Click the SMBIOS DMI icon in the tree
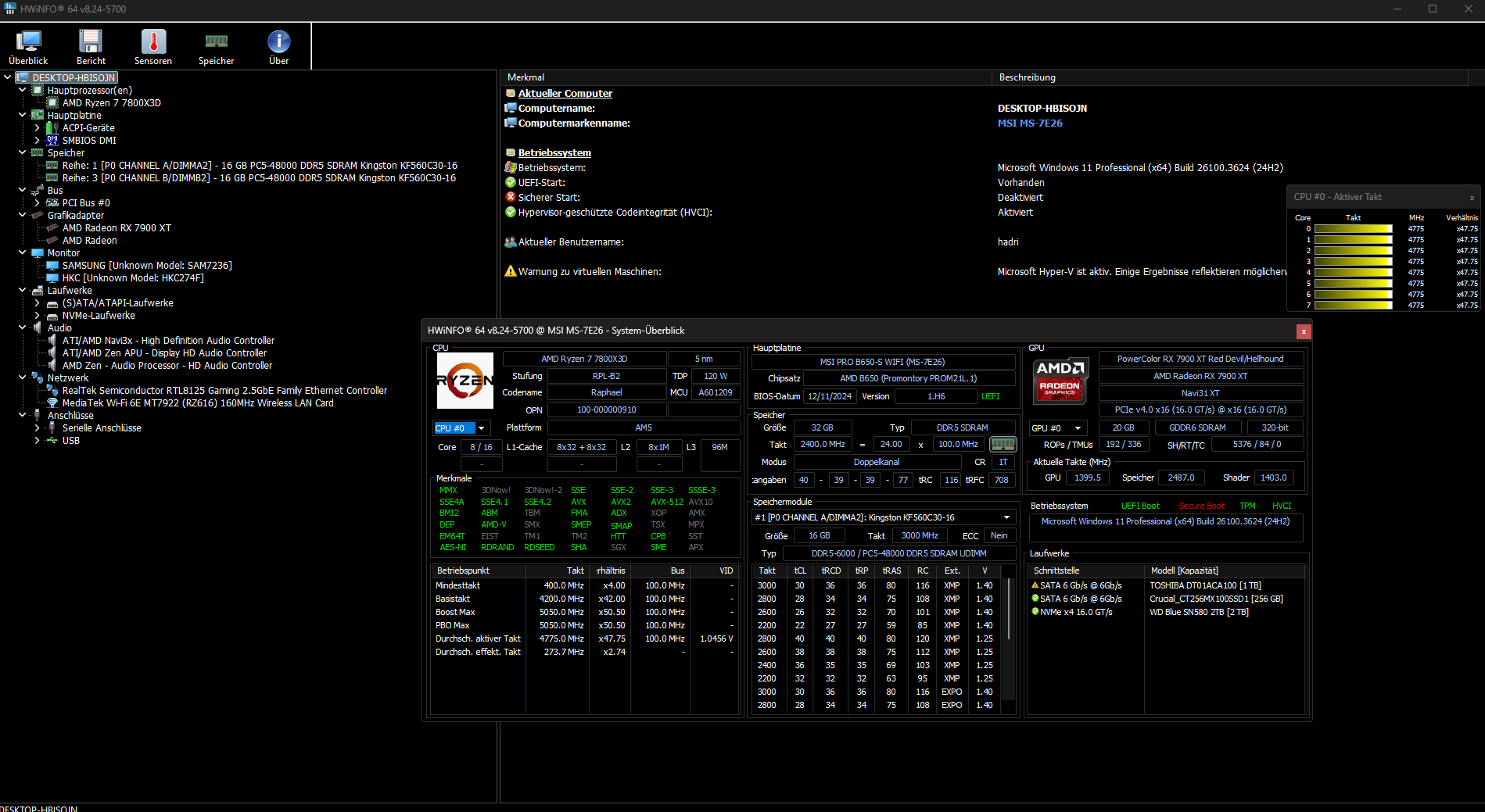This screenshot has height=812, width=1485. click(52, 141)
